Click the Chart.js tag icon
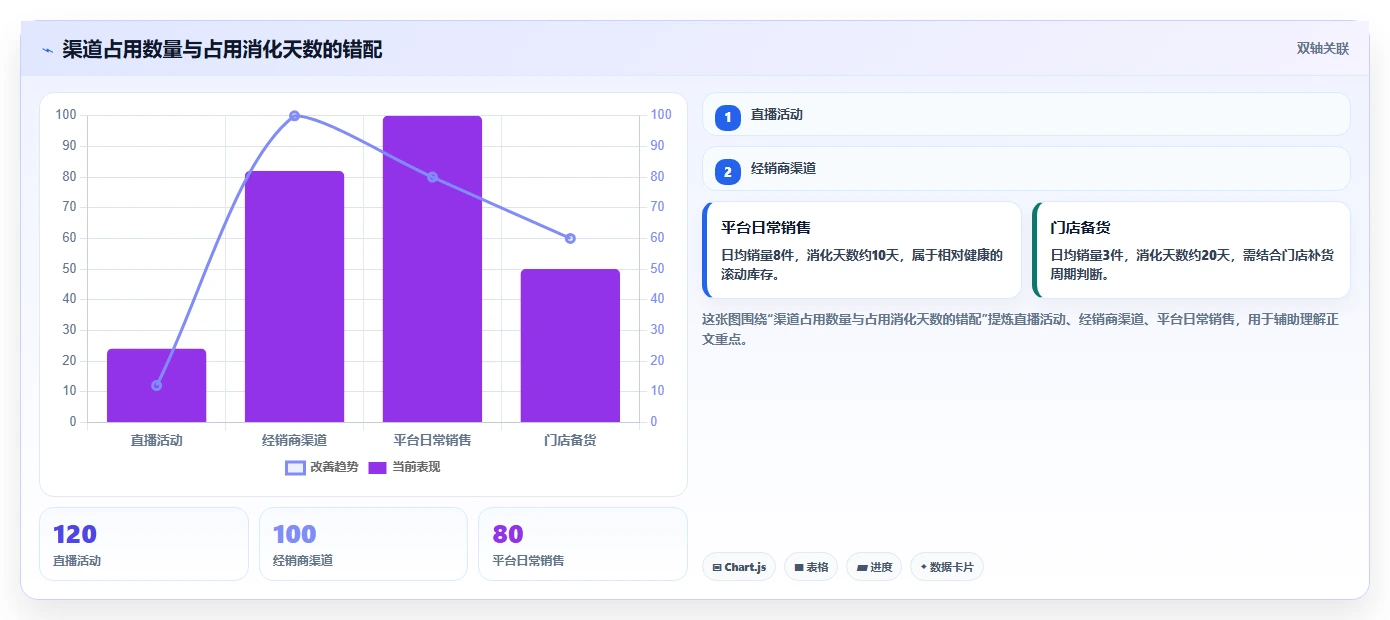The height and width of the screenshot is (620, 1390). pyautogui.click(x=717, y=568)
